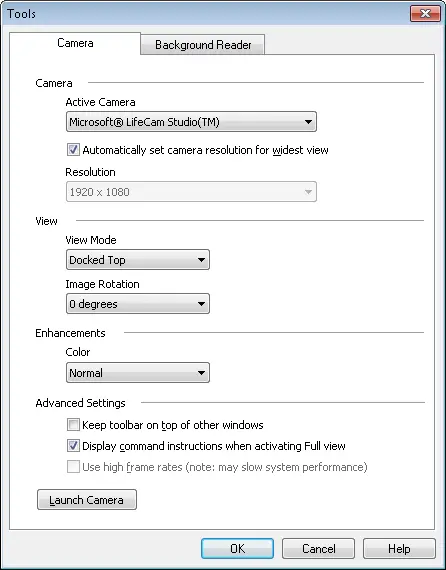Click the Tools title bar

point(204,14)
